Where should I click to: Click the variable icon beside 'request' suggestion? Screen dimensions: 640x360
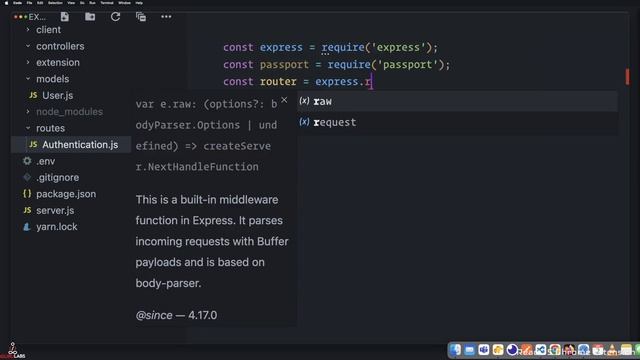304,122
